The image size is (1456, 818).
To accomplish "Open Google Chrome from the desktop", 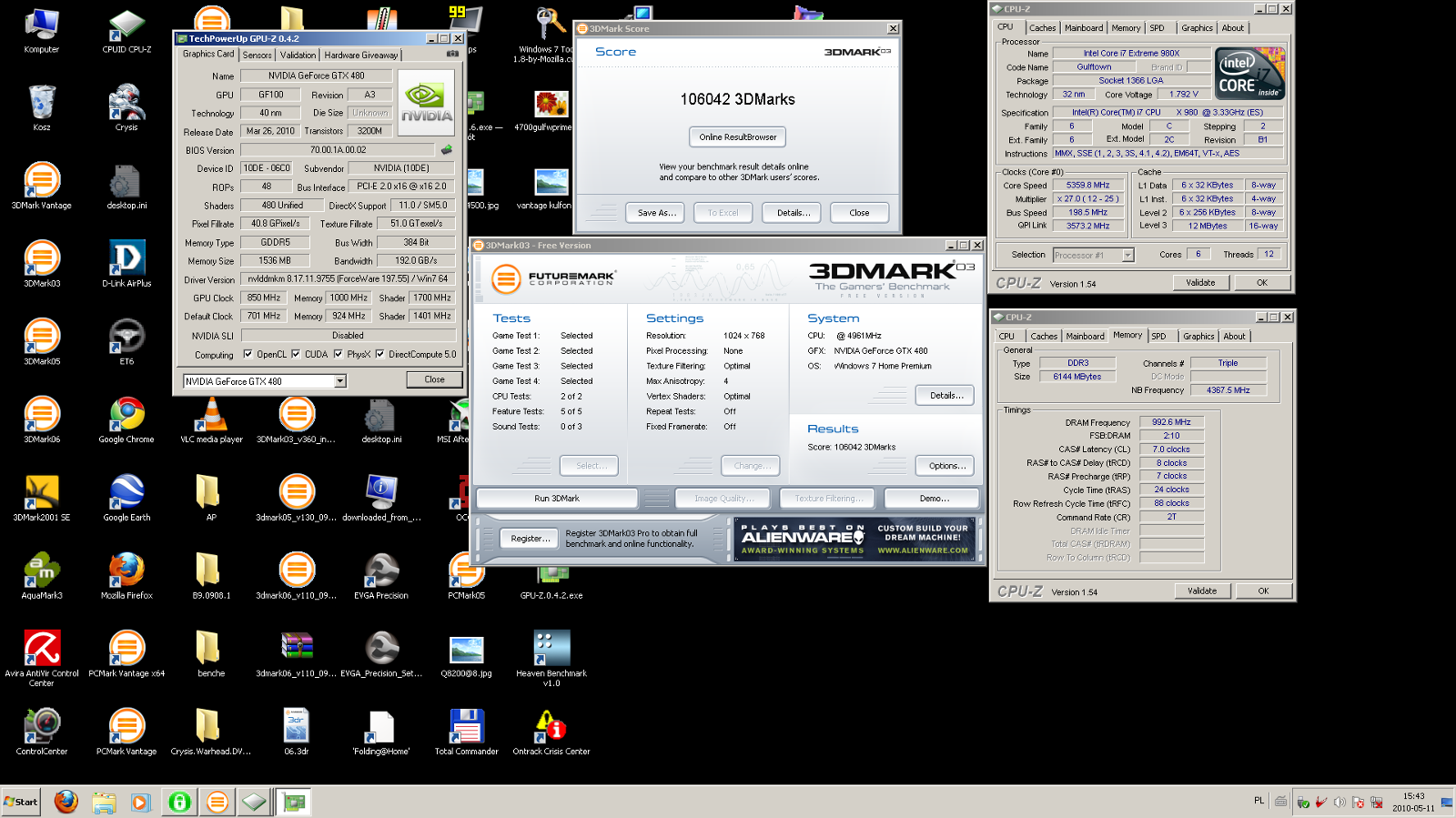I will tap(126, 419).
